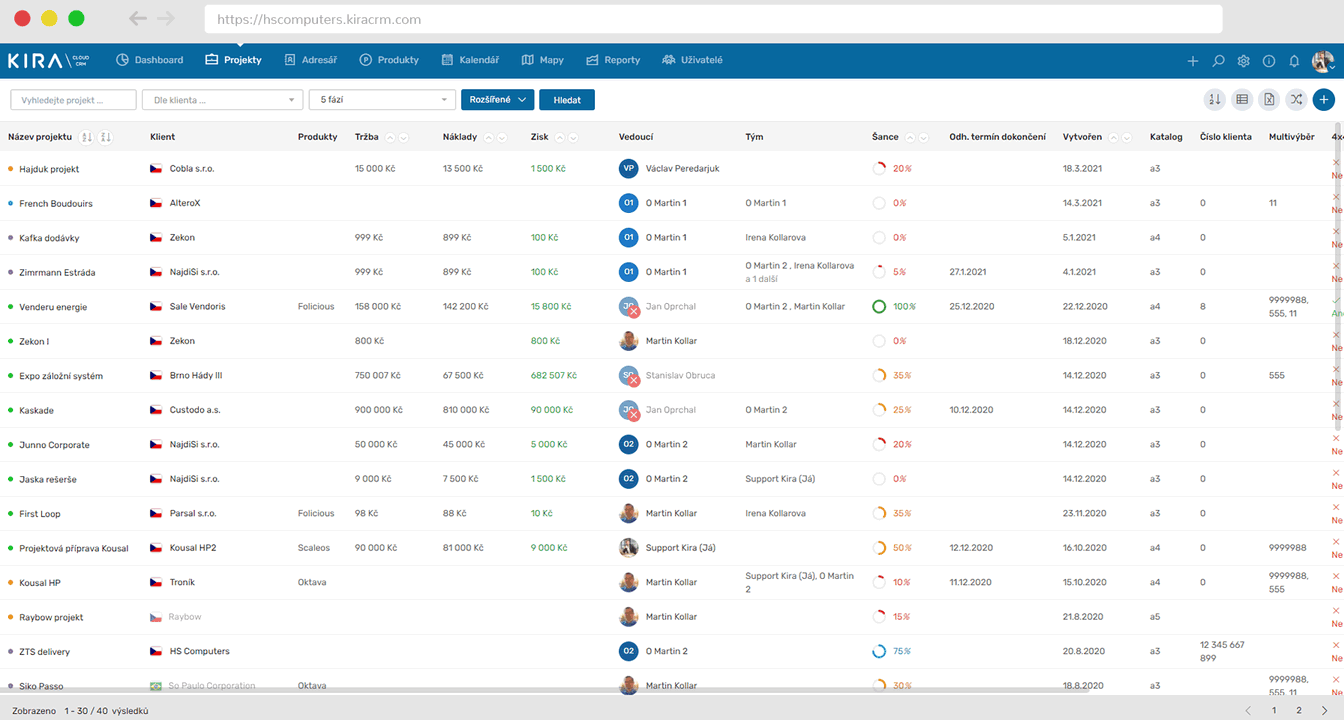Sort Vytvořen column descending
The width and height of the screenshot is (1344, 720).
[1127, 137]
